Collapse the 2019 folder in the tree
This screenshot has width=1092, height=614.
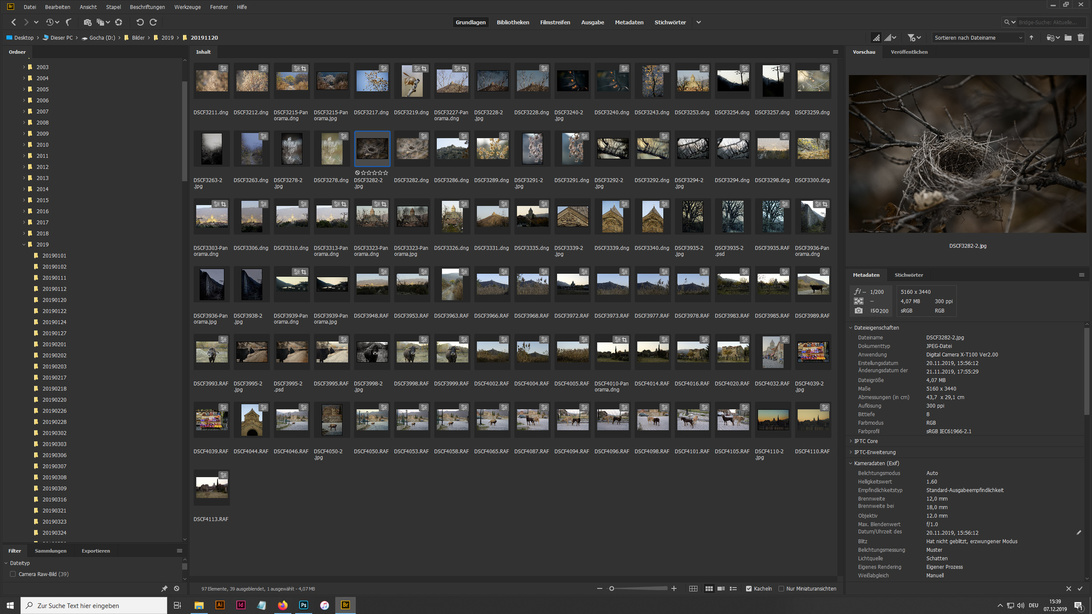[x=24, y=244]
